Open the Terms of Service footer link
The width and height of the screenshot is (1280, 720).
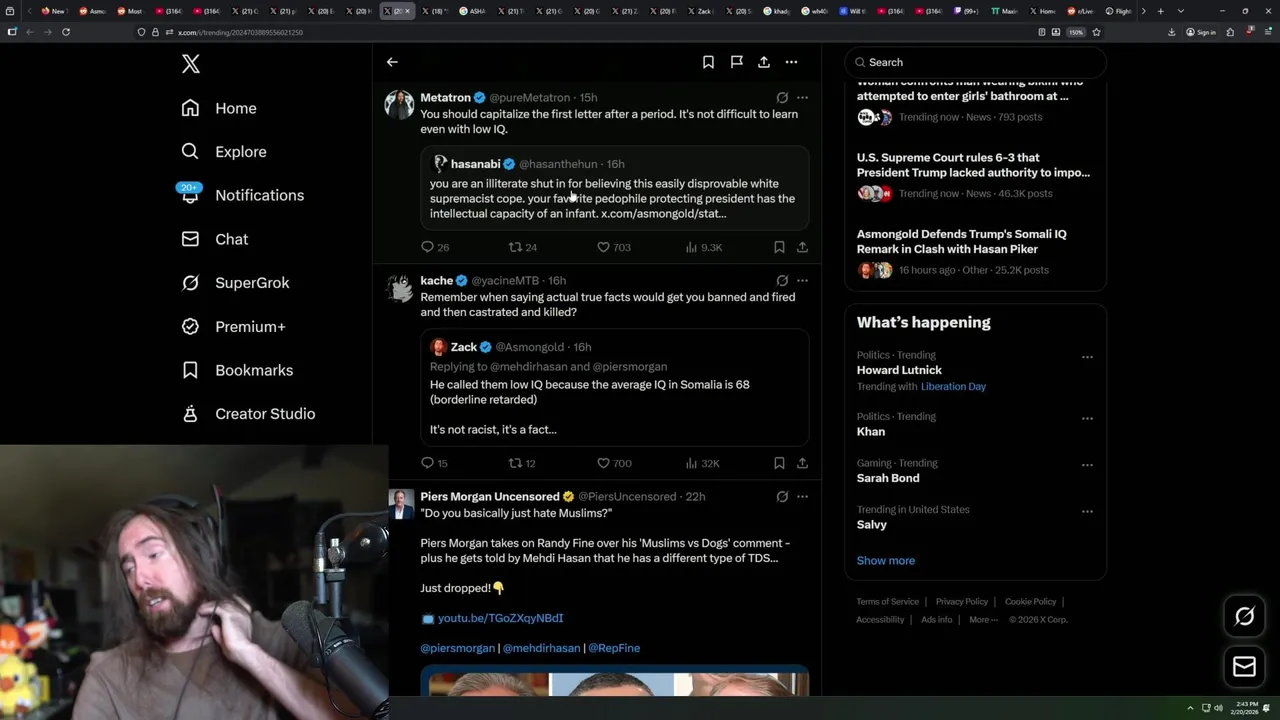coord(887,602)
